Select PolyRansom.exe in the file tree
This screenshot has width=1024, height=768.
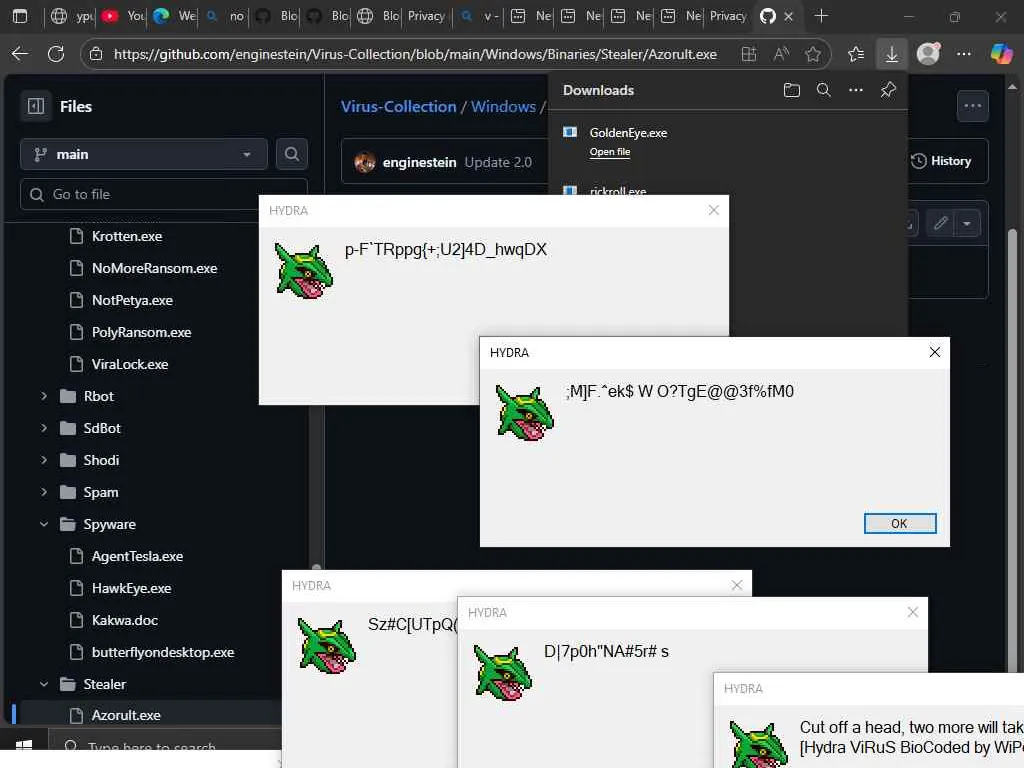click(x=141, y=332)
